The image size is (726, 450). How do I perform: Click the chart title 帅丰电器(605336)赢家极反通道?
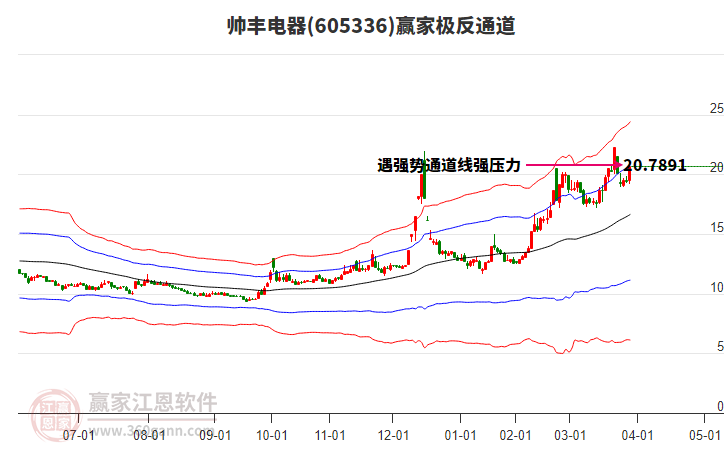coord(371,26)
